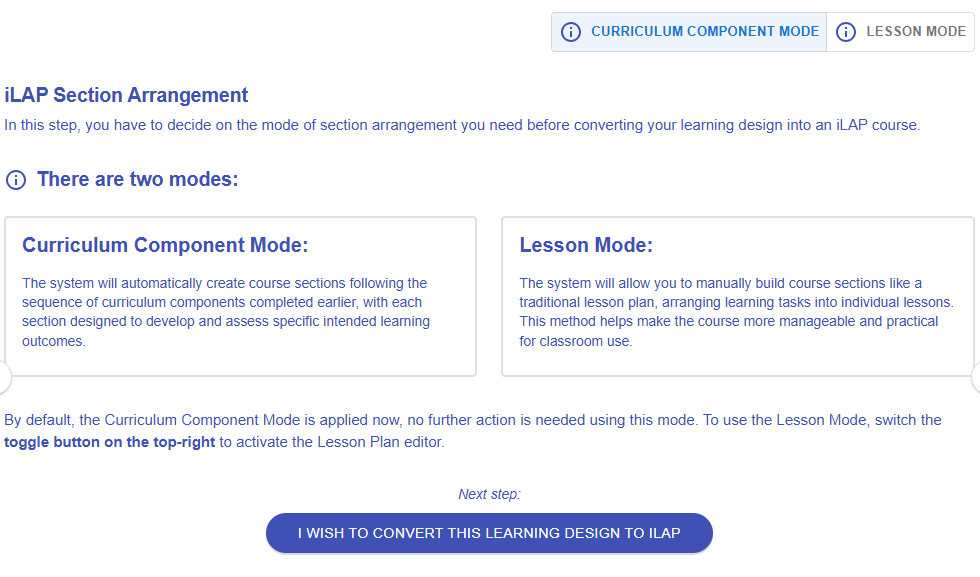Click the paragraph about automatically created course sections

(x=226, y=312)
